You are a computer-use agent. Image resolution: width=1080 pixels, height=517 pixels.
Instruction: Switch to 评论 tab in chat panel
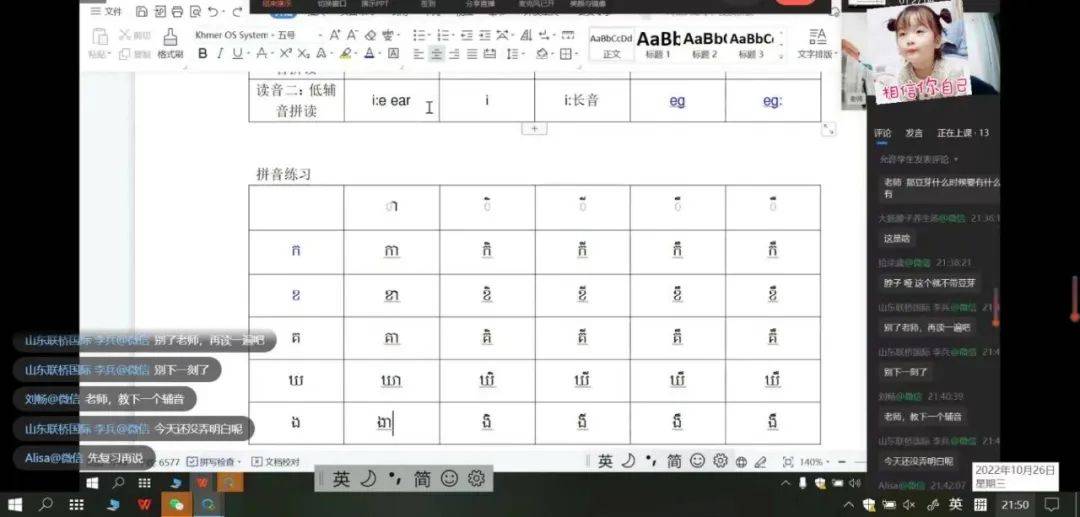[882, 133]
